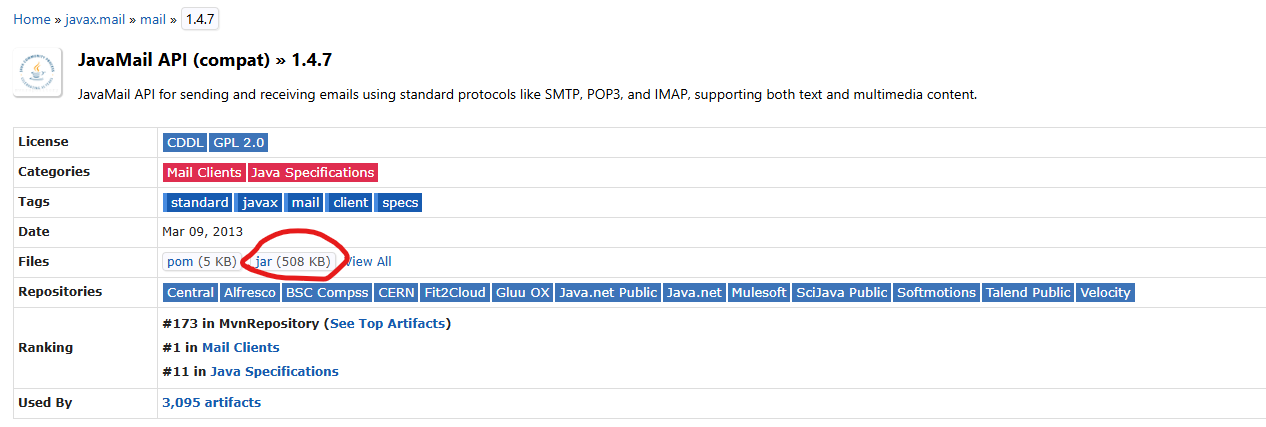Click the JavaMail artifact logo icon
The image size is (1266, 427).
click(38, 71)
